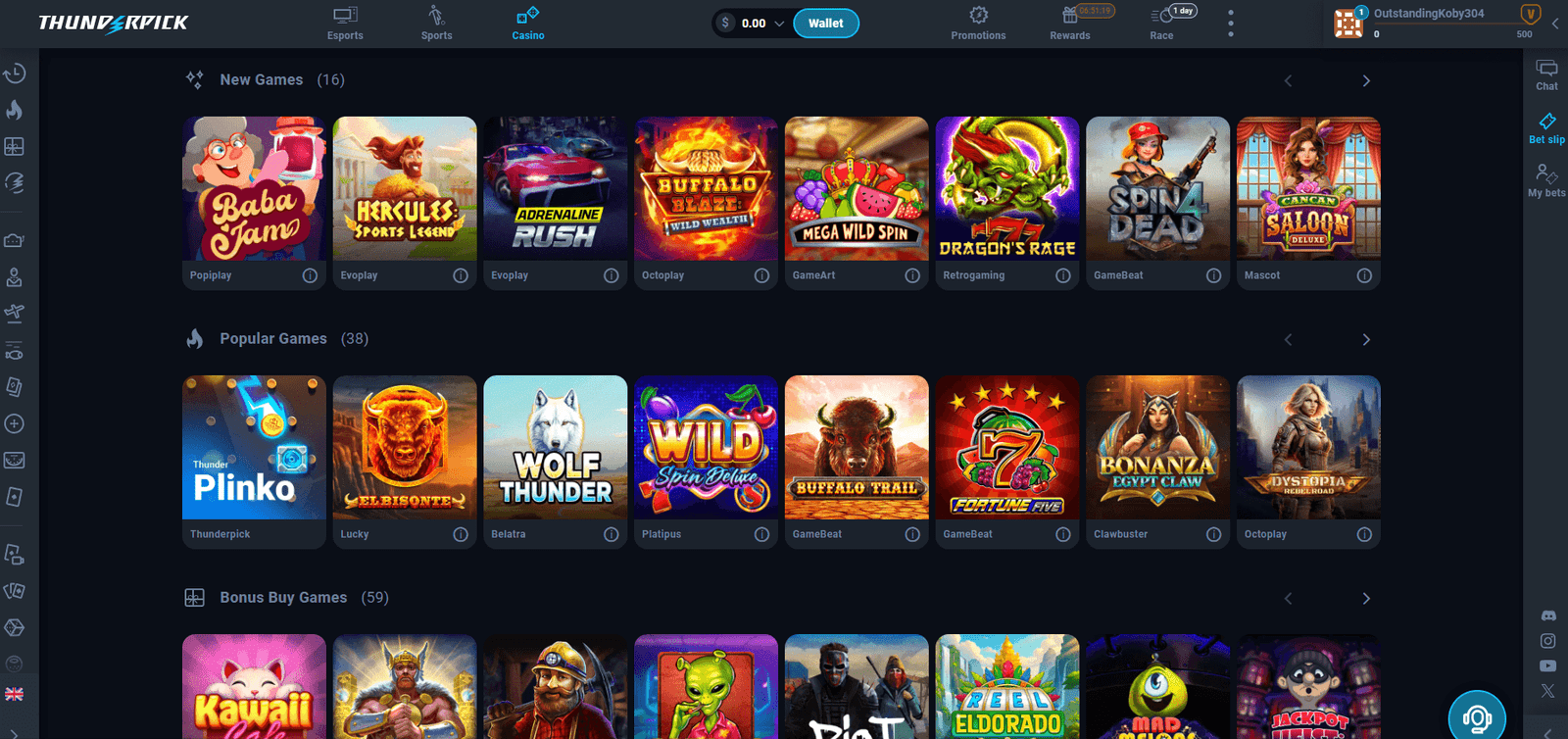Show info for Baba Jam game
The image size is (1568, 739).
point(310,275)
